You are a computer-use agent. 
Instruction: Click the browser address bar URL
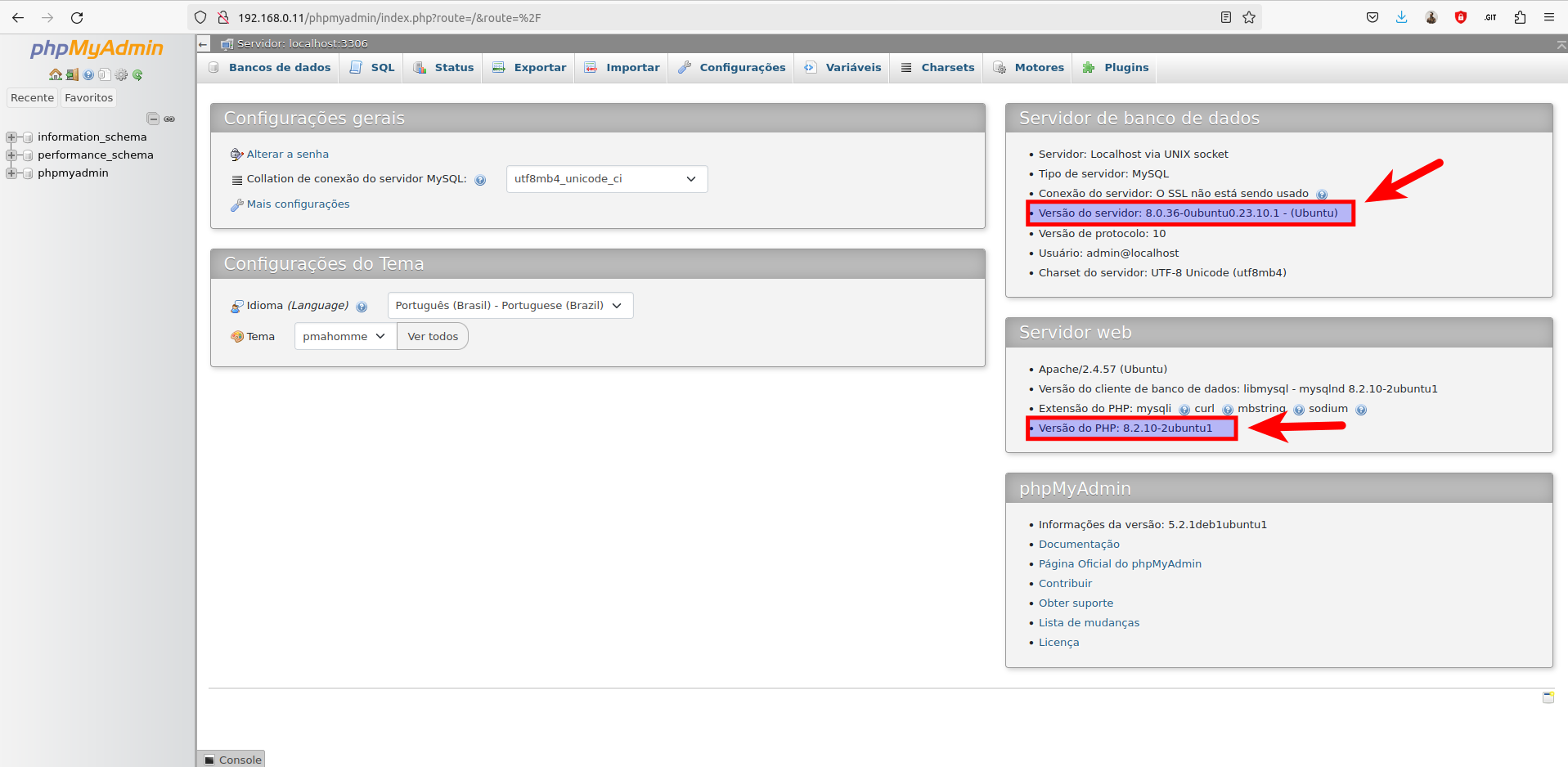tap(389, 18)
